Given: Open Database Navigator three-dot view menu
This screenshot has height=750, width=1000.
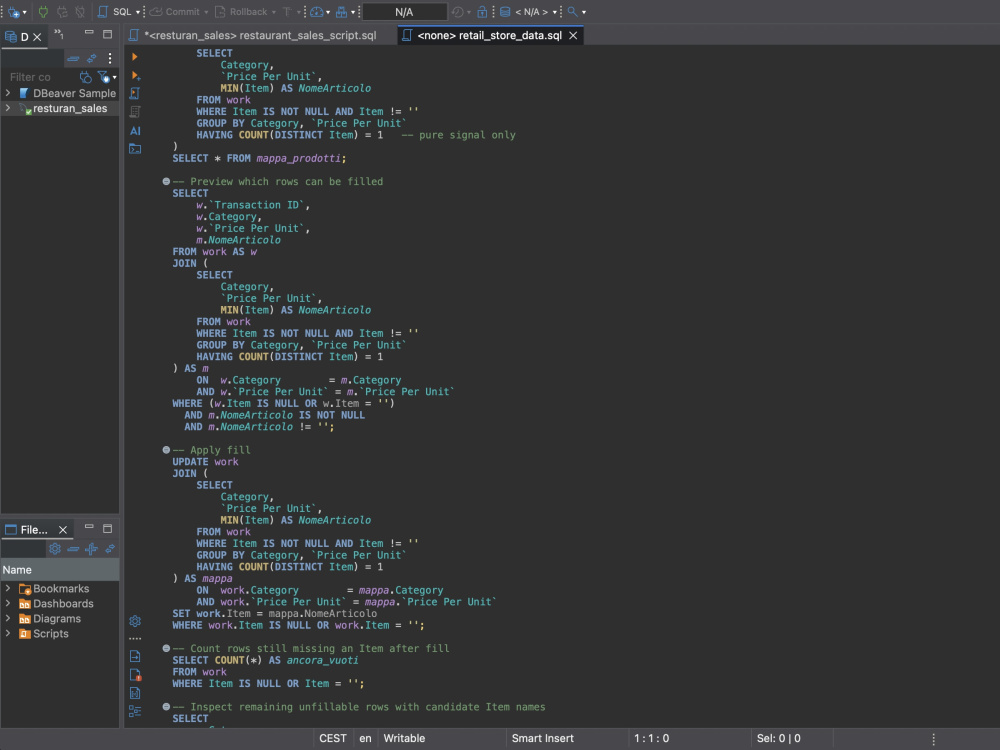Looking at the screenshot, I should point(110,59).
